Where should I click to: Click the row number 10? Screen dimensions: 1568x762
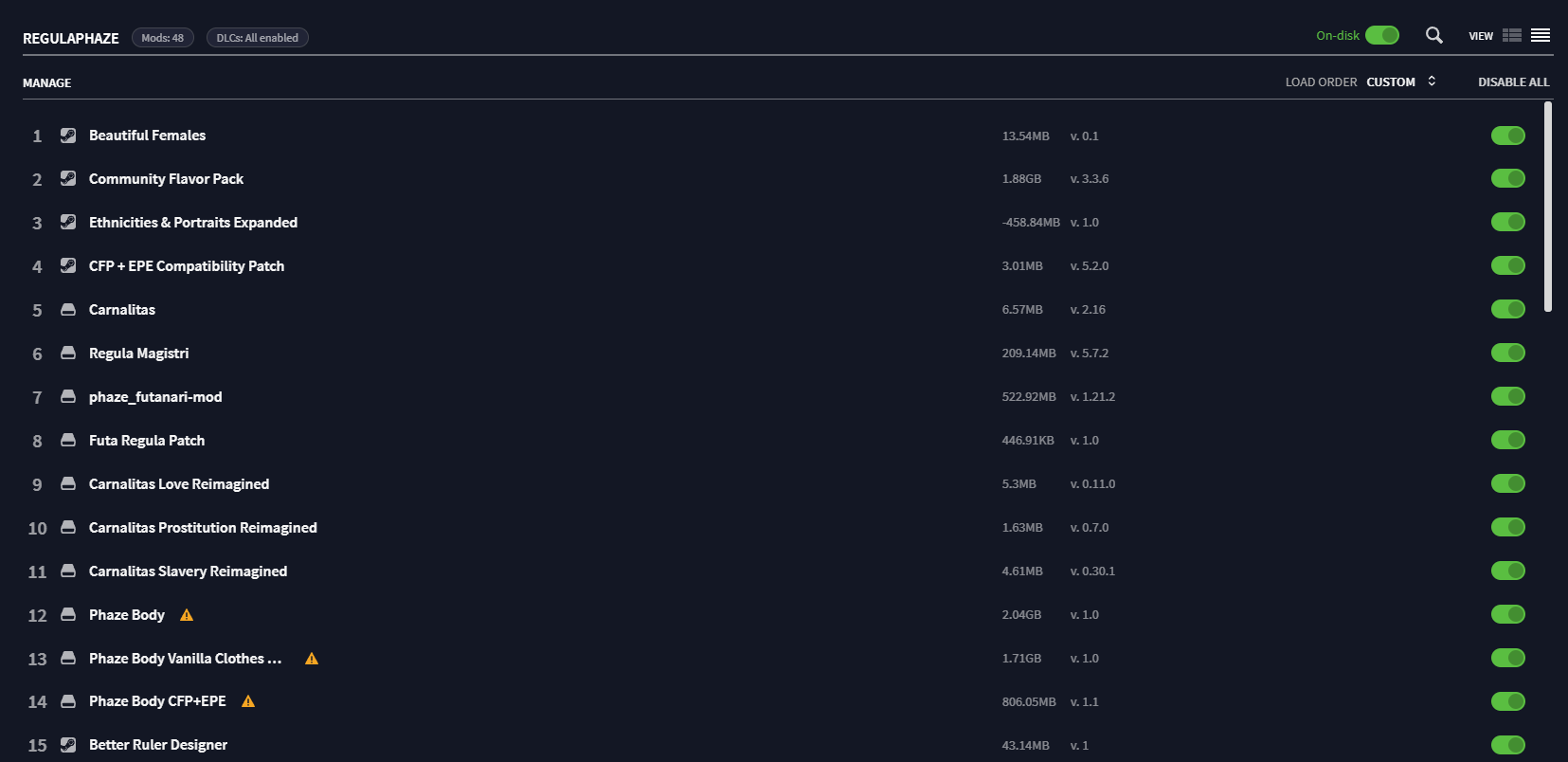37,529
